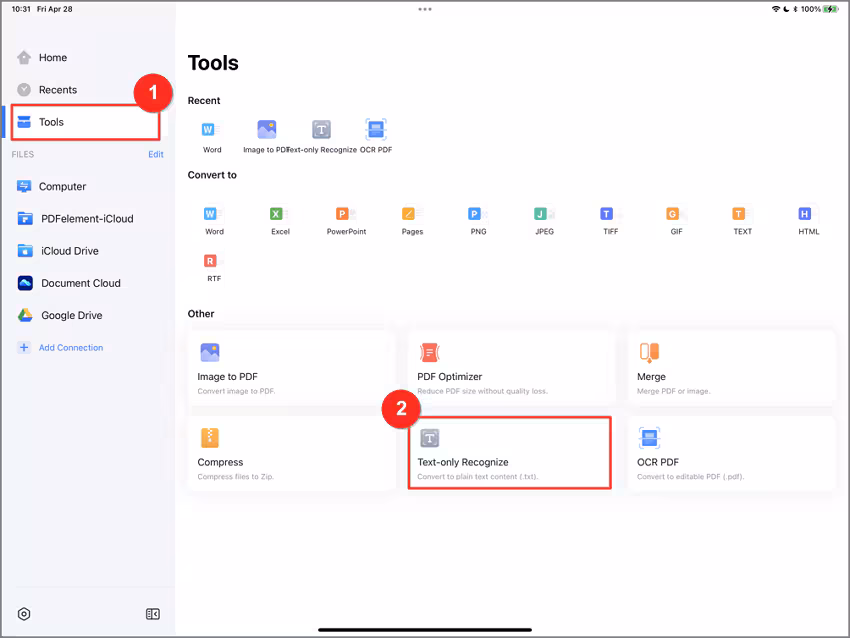Open the Merge tool card

pyautogui.click(x=731, y=368)
